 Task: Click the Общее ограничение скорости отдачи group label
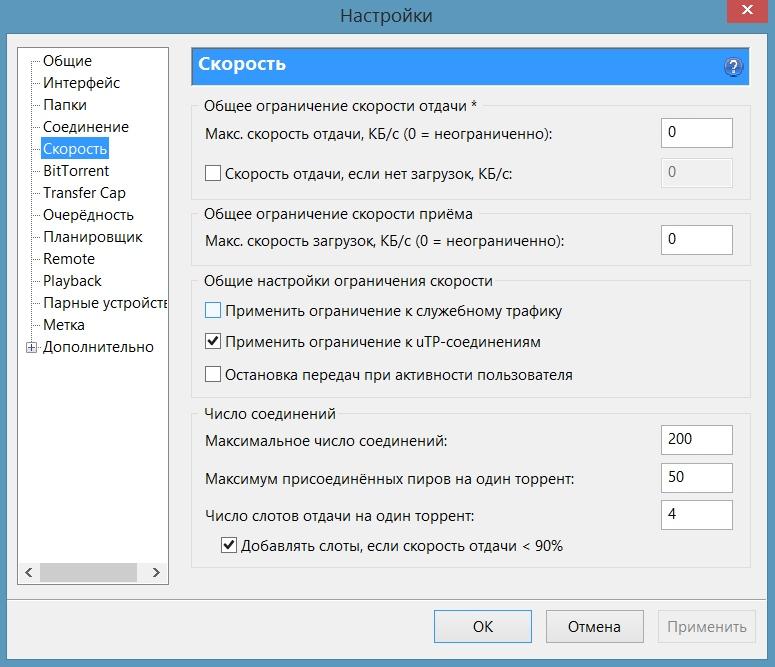(340, 106)
